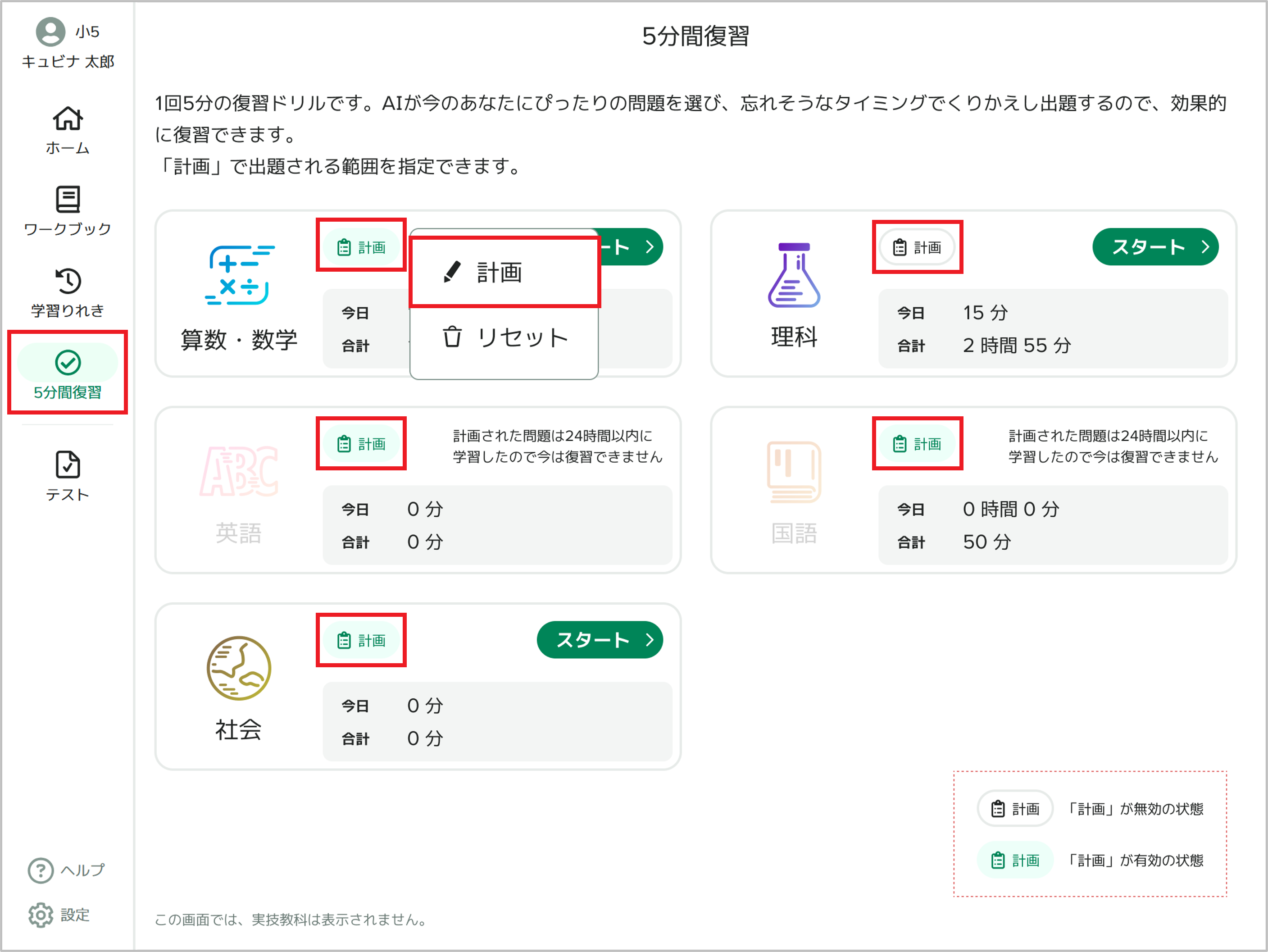1268x952 pixels.
Task: Click the 算数・数学 subject label
Action: (239, 340)
